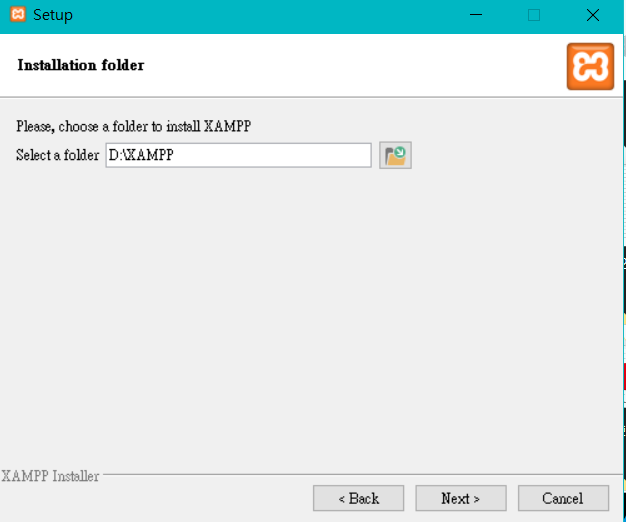Click the XAMPP title bar icon
Viewport: 626px width, 522px height.
(18, 14)
